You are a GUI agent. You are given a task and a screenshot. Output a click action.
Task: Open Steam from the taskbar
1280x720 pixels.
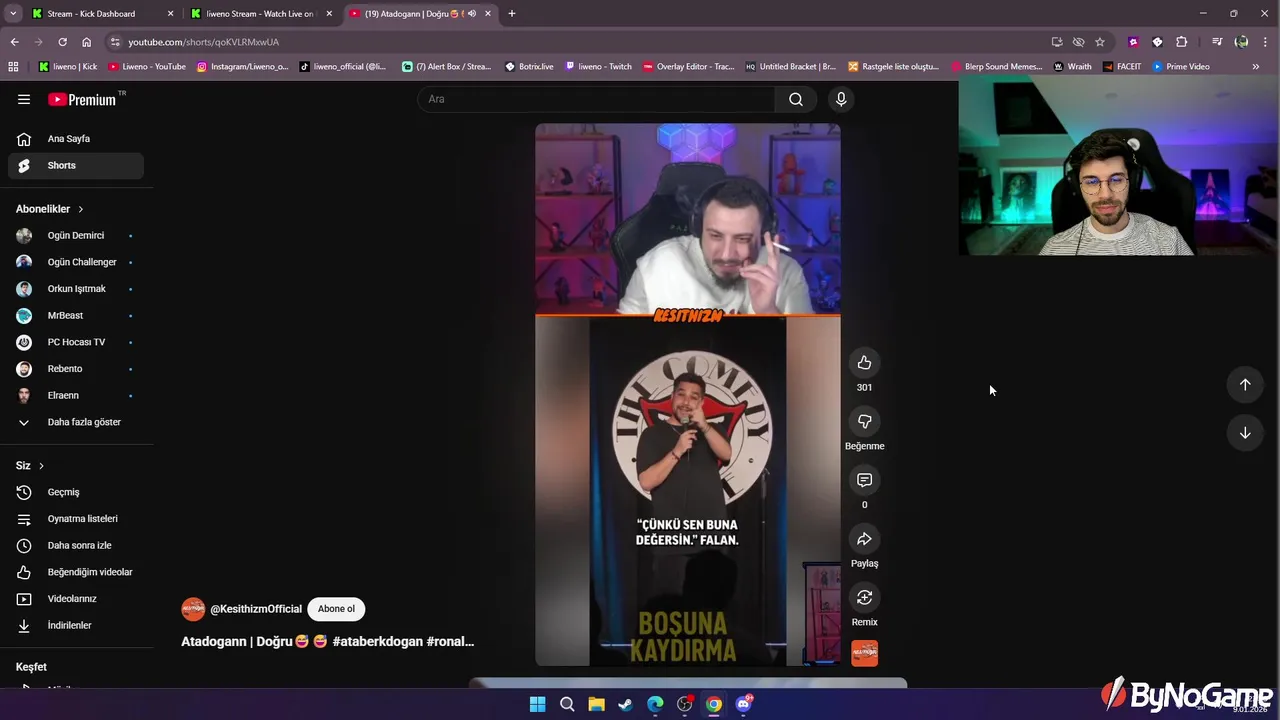click(625, 704)
